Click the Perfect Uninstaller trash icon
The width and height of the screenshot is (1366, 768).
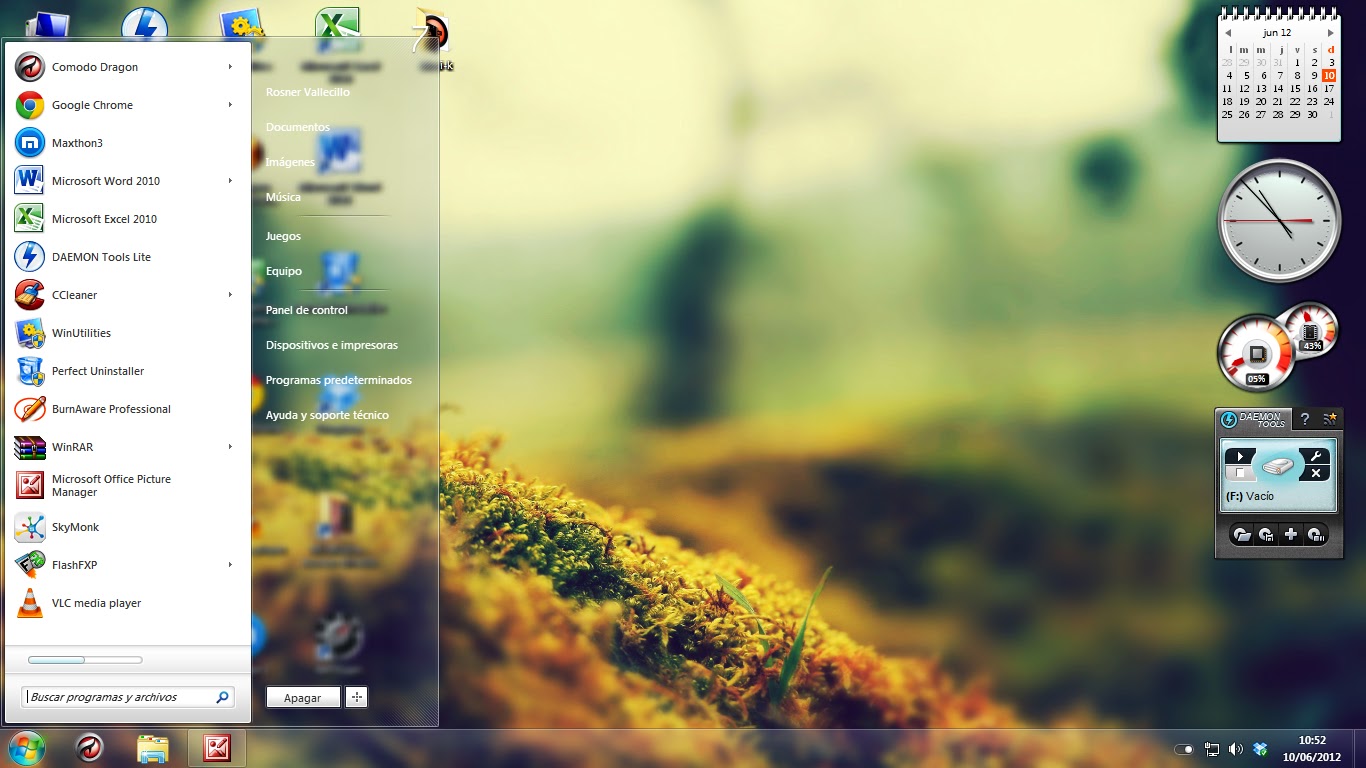(x=30, y=371)
